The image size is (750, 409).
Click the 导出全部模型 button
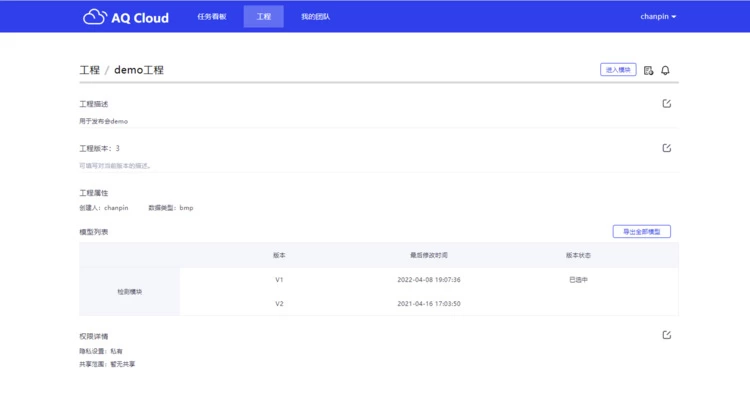pos(641,231)
